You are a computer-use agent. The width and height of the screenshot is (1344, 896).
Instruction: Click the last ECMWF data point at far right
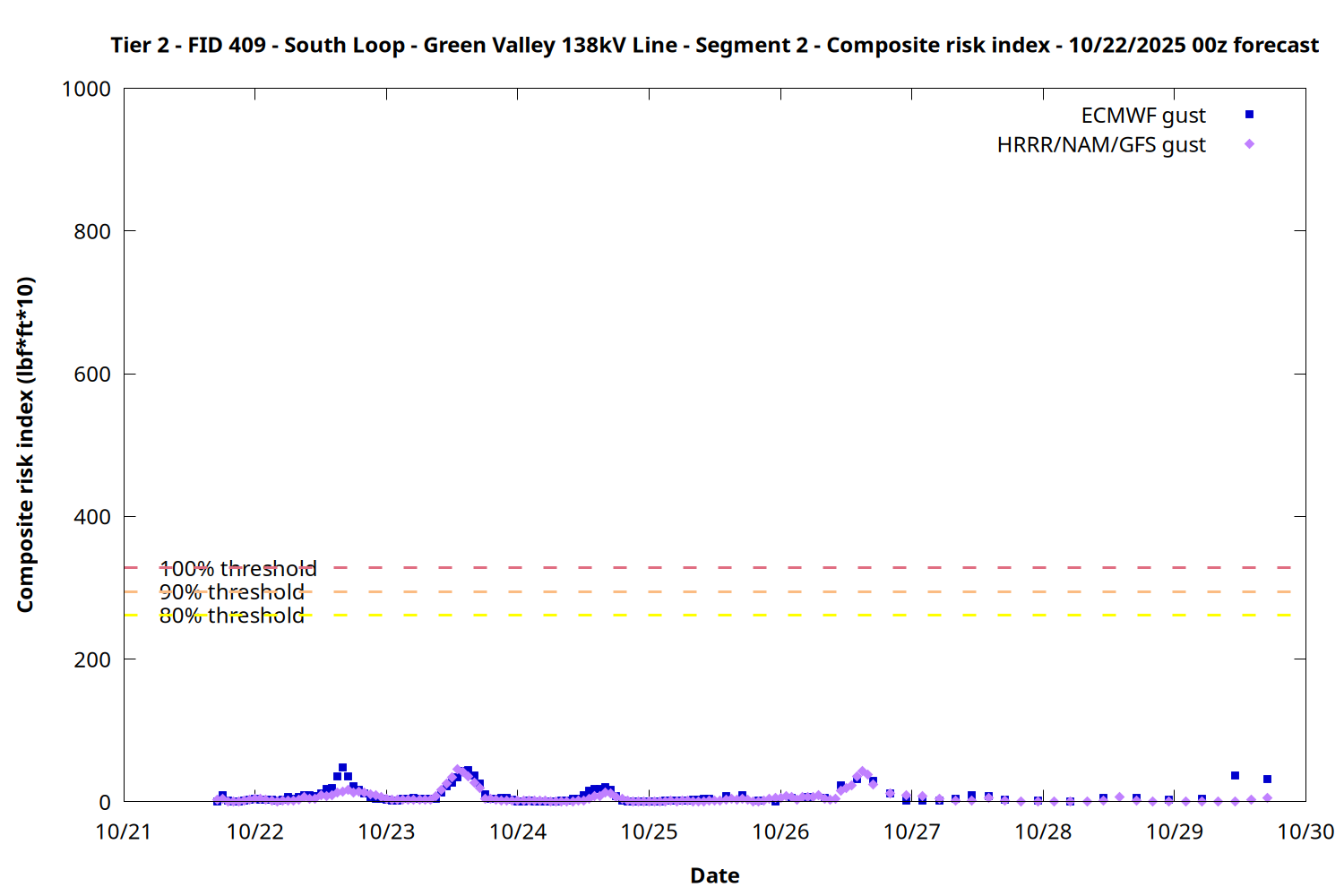1267,780
